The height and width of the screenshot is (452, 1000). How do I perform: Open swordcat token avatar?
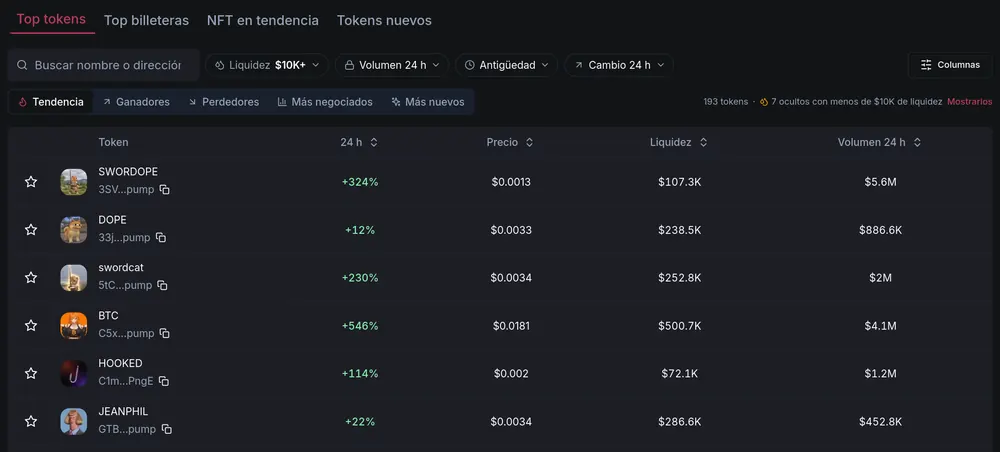tap(74, 277)
